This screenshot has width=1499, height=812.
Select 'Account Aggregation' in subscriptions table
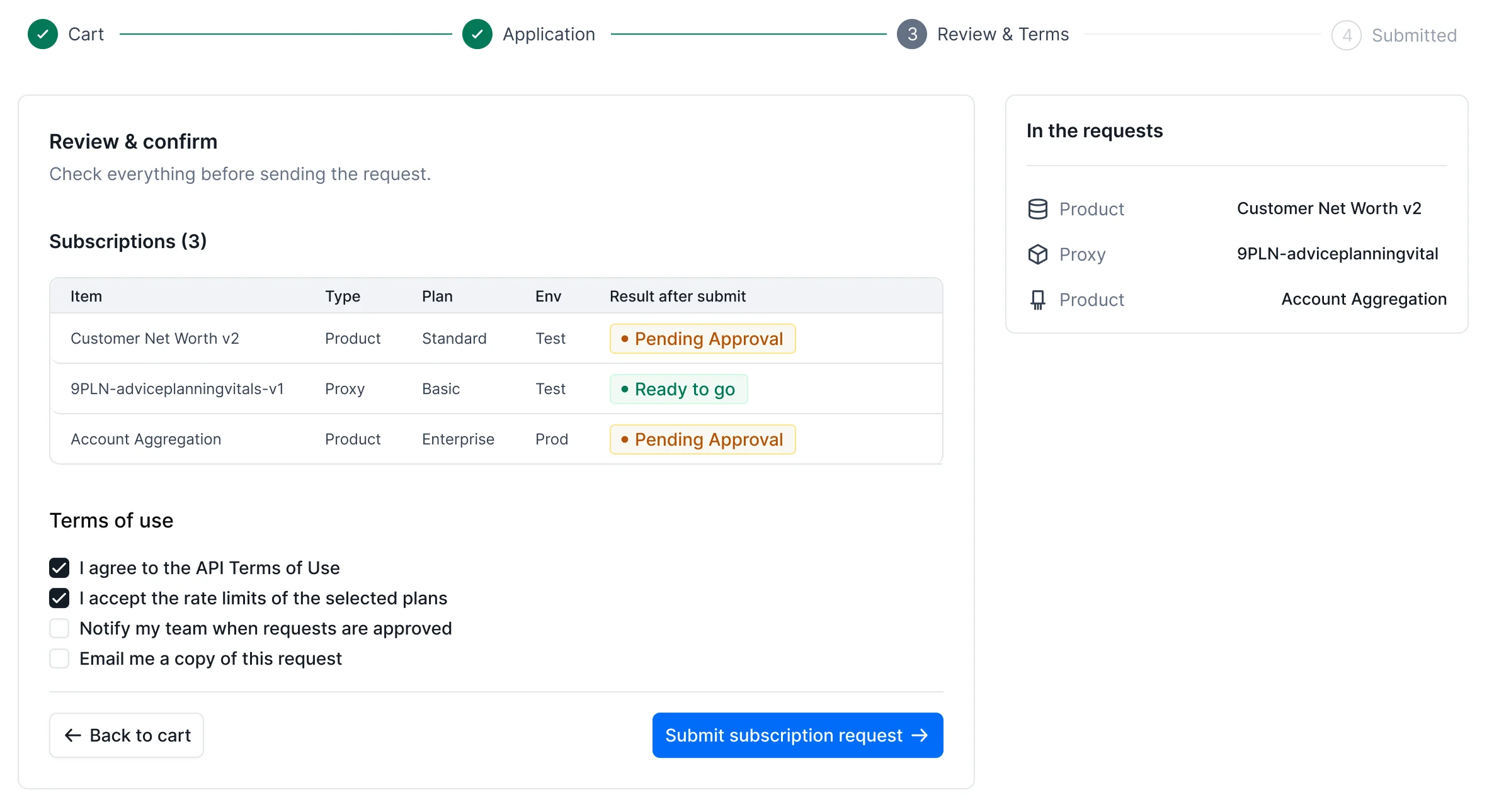coord(145,439)
